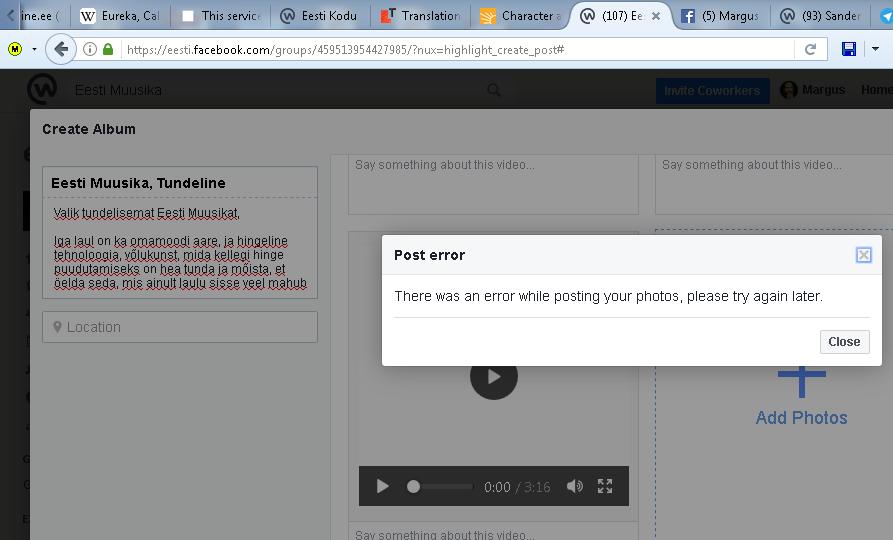Click the Location input field

click(x=180, y=327)
